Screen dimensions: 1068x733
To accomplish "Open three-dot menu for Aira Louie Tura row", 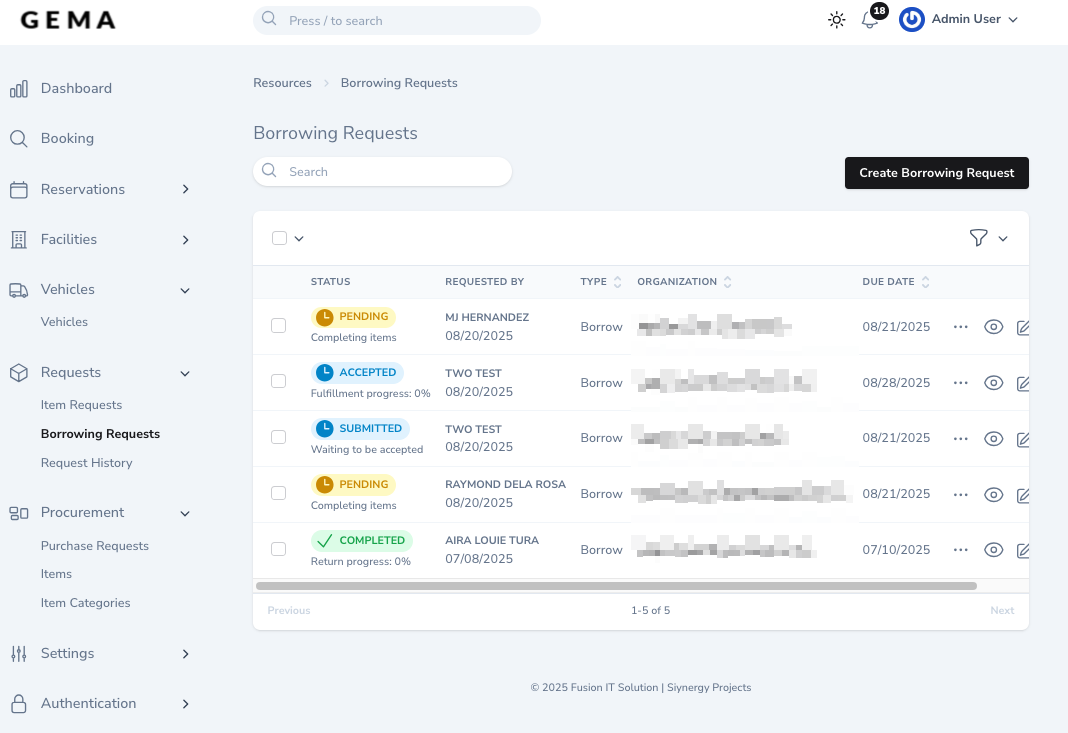I will 961,550.
